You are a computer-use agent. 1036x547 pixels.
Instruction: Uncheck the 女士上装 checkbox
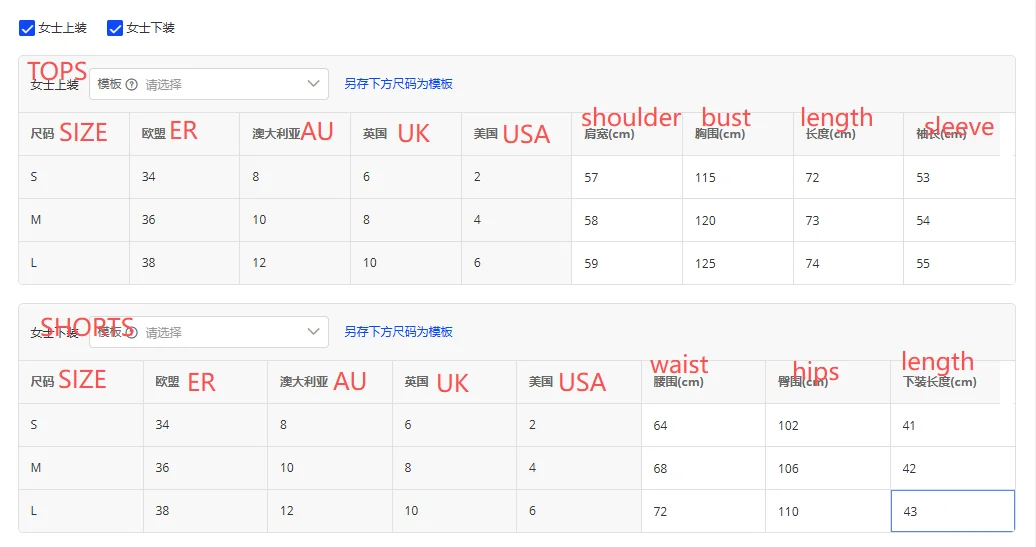pyautogui.click(x=27, y=28)
